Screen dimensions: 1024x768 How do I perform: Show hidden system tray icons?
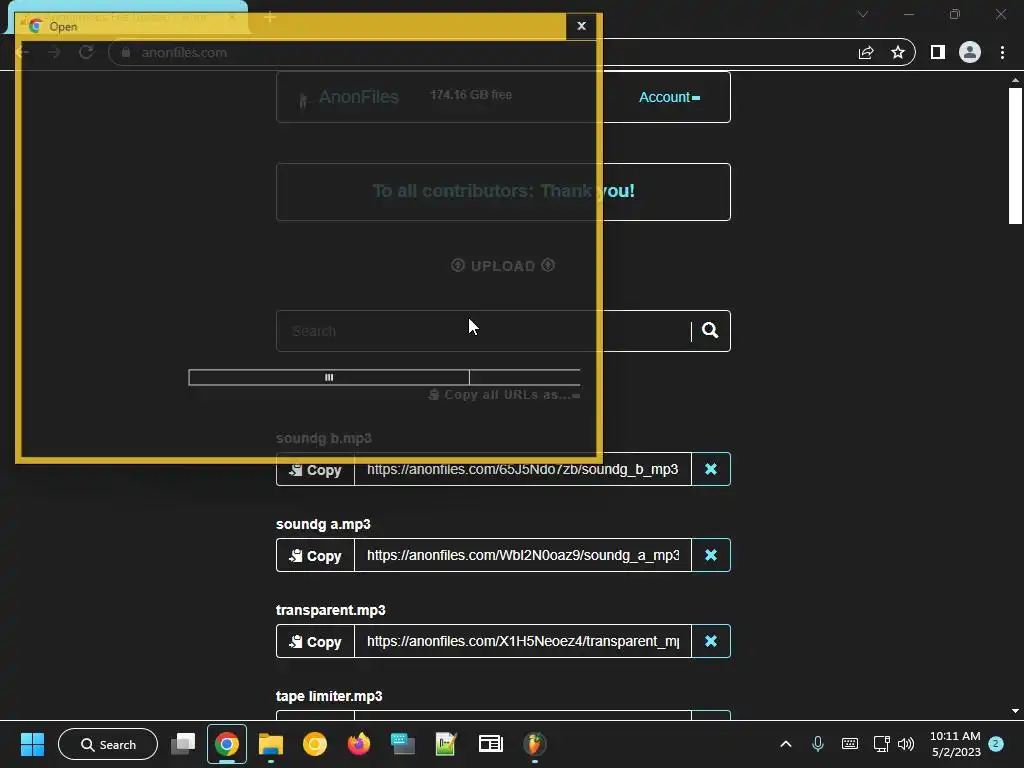[x=786, y=744]
